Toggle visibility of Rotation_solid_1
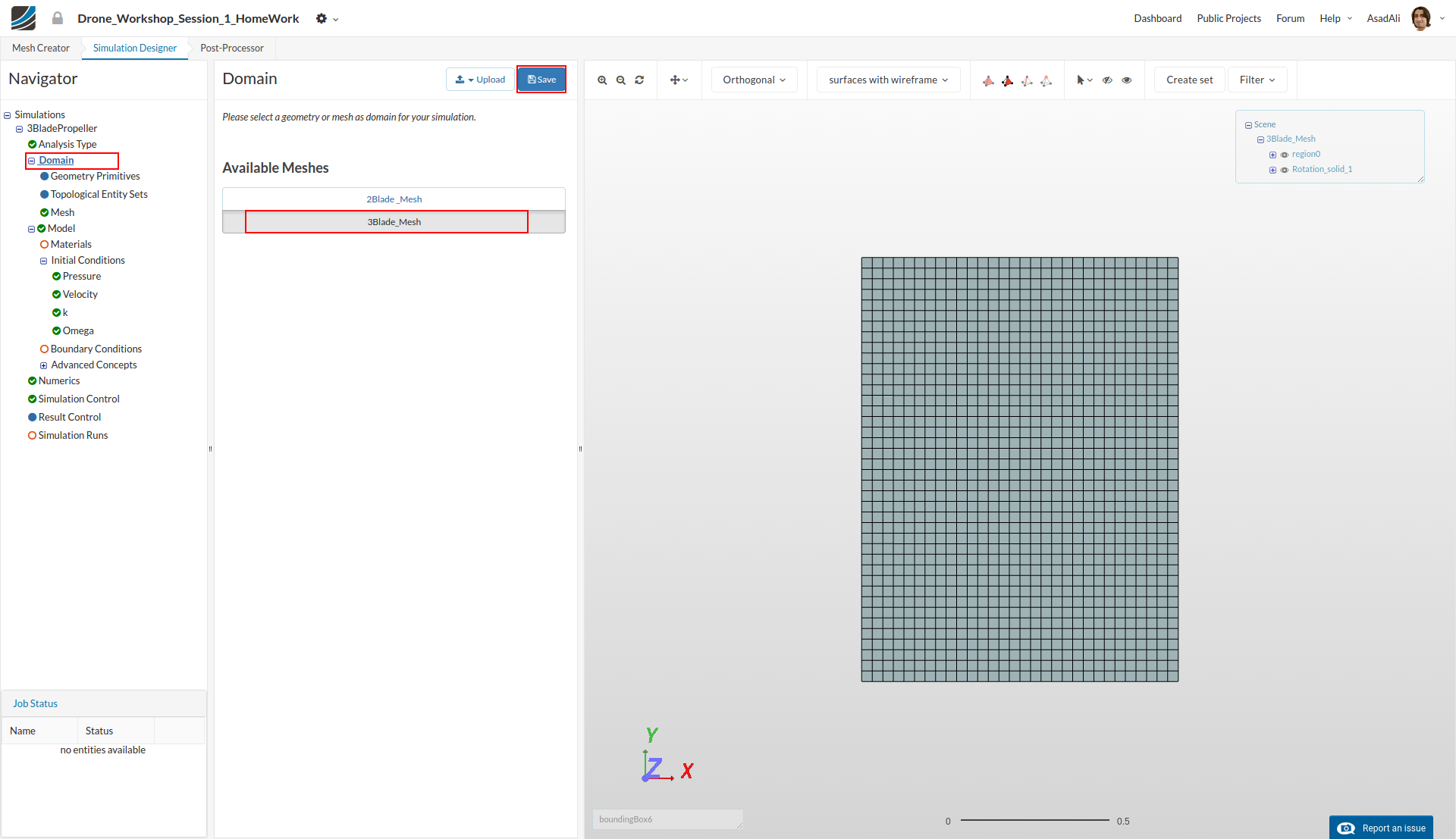 click(1285, 170)
